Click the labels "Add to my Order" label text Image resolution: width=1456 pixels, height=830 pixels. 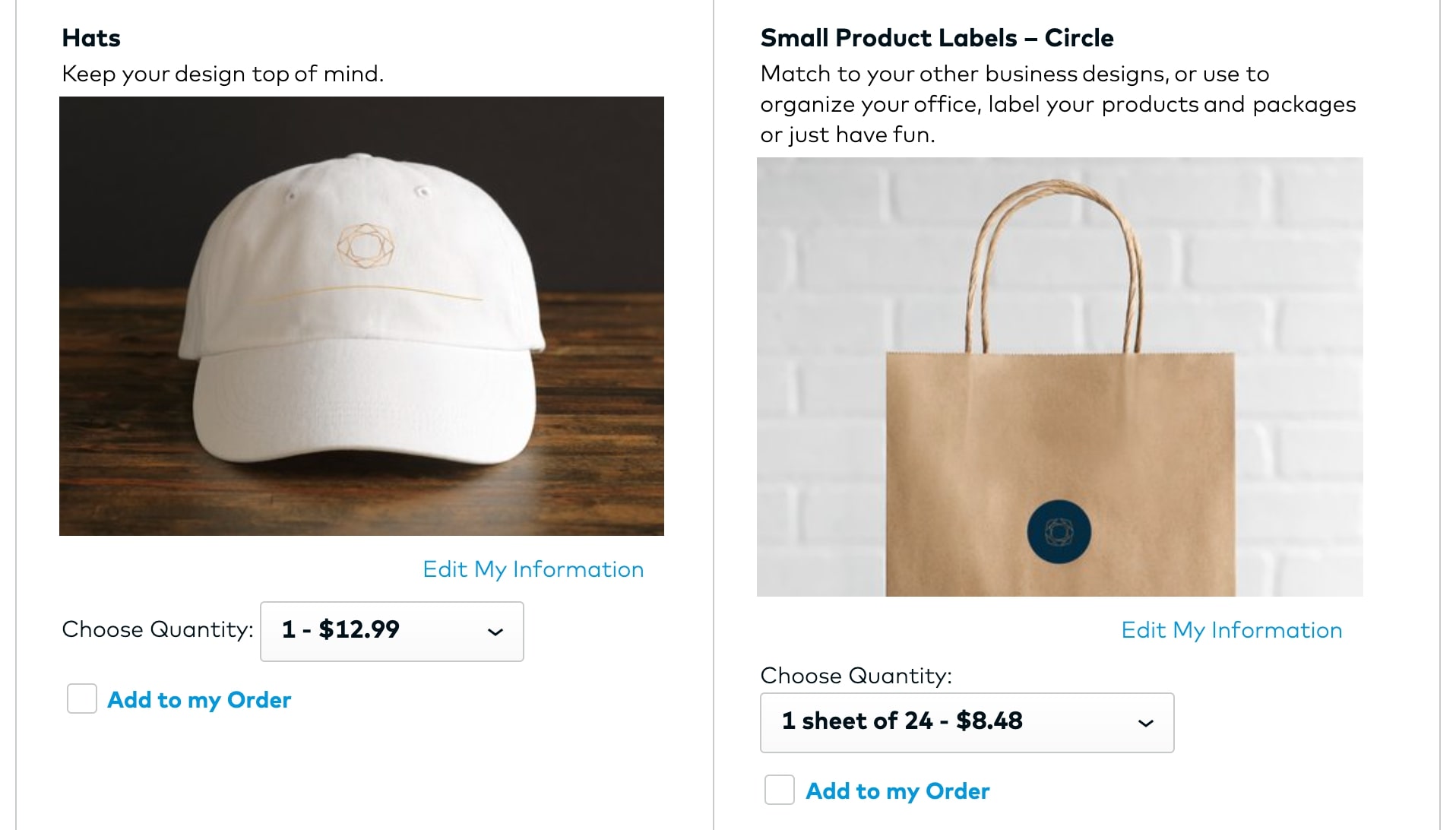tap(897, 791)
